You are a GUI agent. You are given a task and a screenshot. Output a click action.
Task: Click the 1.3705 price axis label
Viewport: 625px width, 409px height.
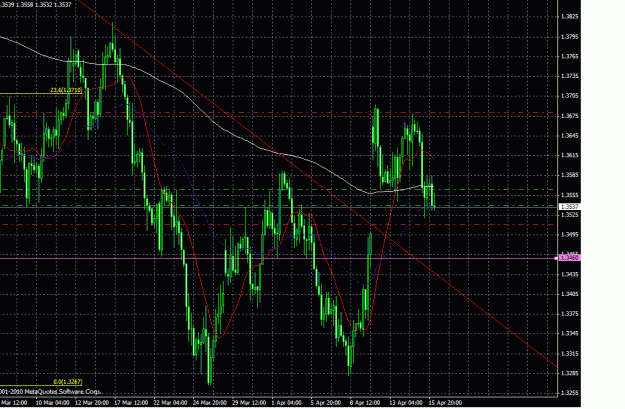click(x=569, y=96)
